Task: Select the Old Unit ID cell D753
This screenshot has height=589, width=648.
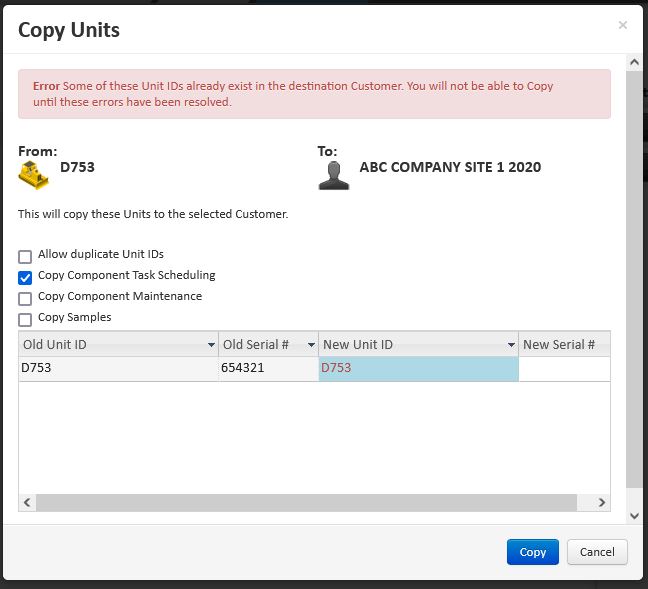Action: pos(118,368)
